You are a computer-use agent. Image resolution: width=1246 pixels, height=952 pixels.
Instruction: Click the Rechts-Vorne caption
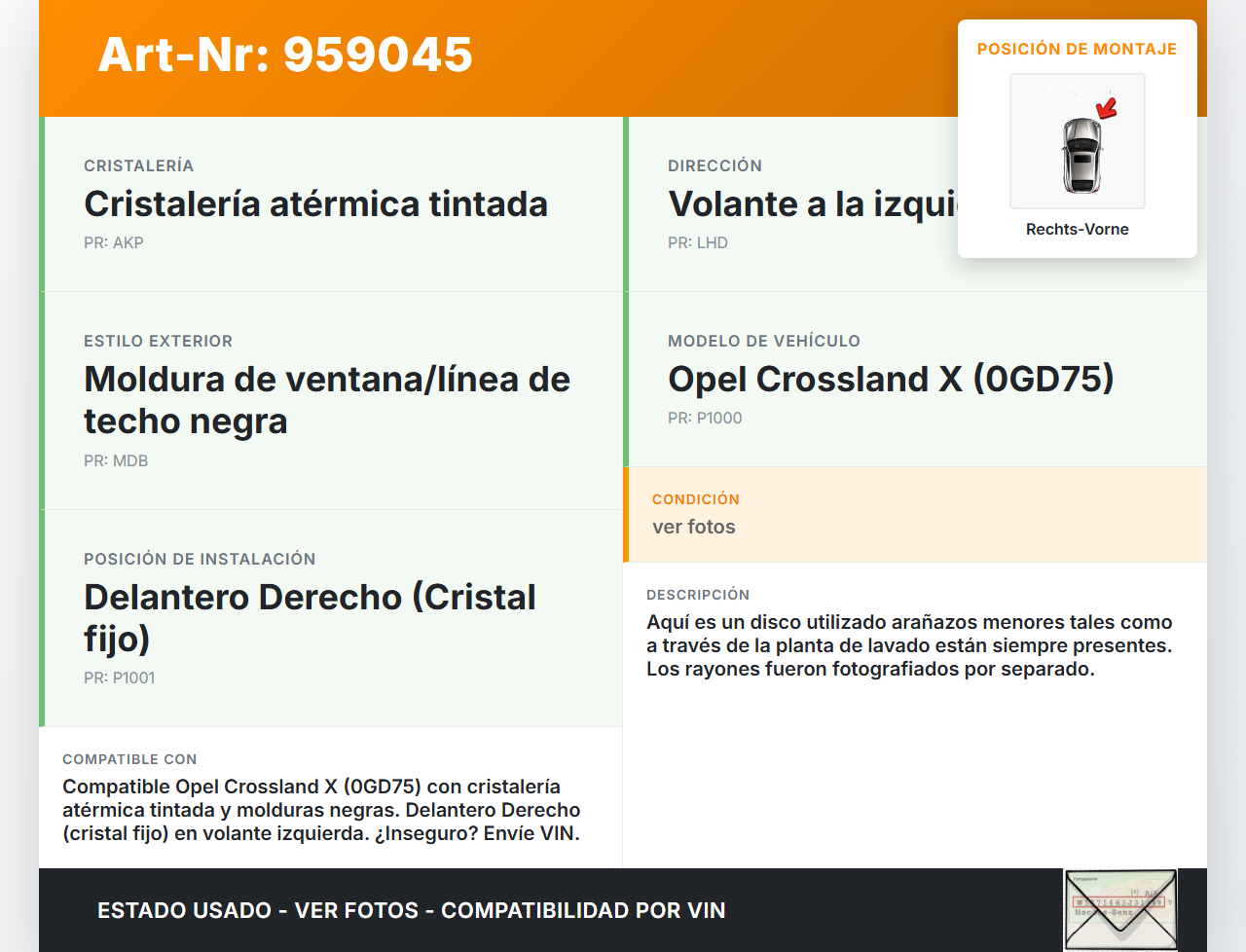pyautogui.click(x=1077, y=229)
